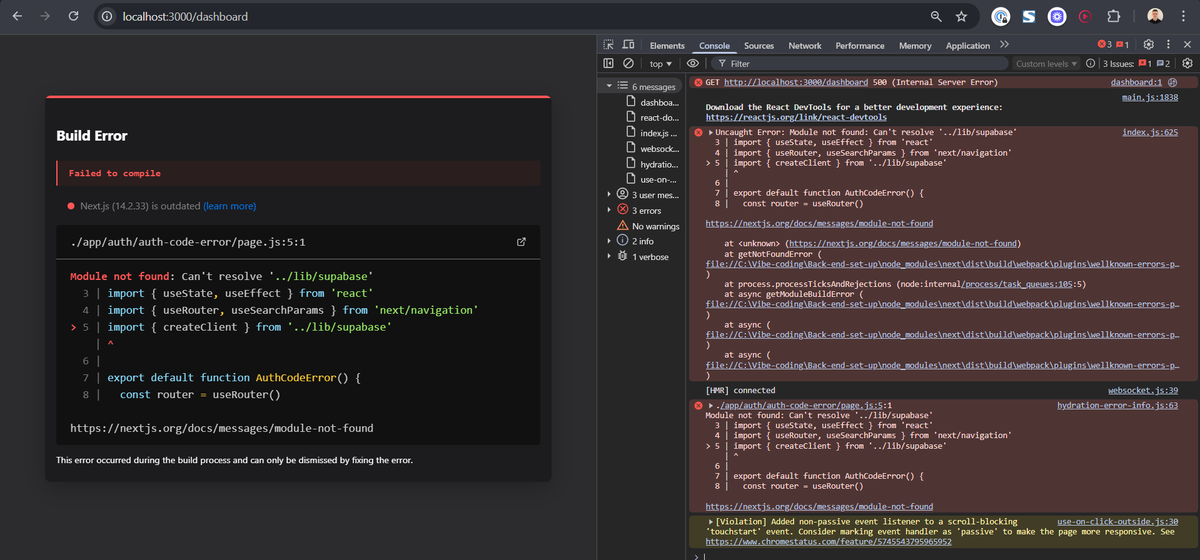The height and width of the screenshot is (560, 1200).
Task: Open the chromestatus.com feature link
Action: click(829, 542)
